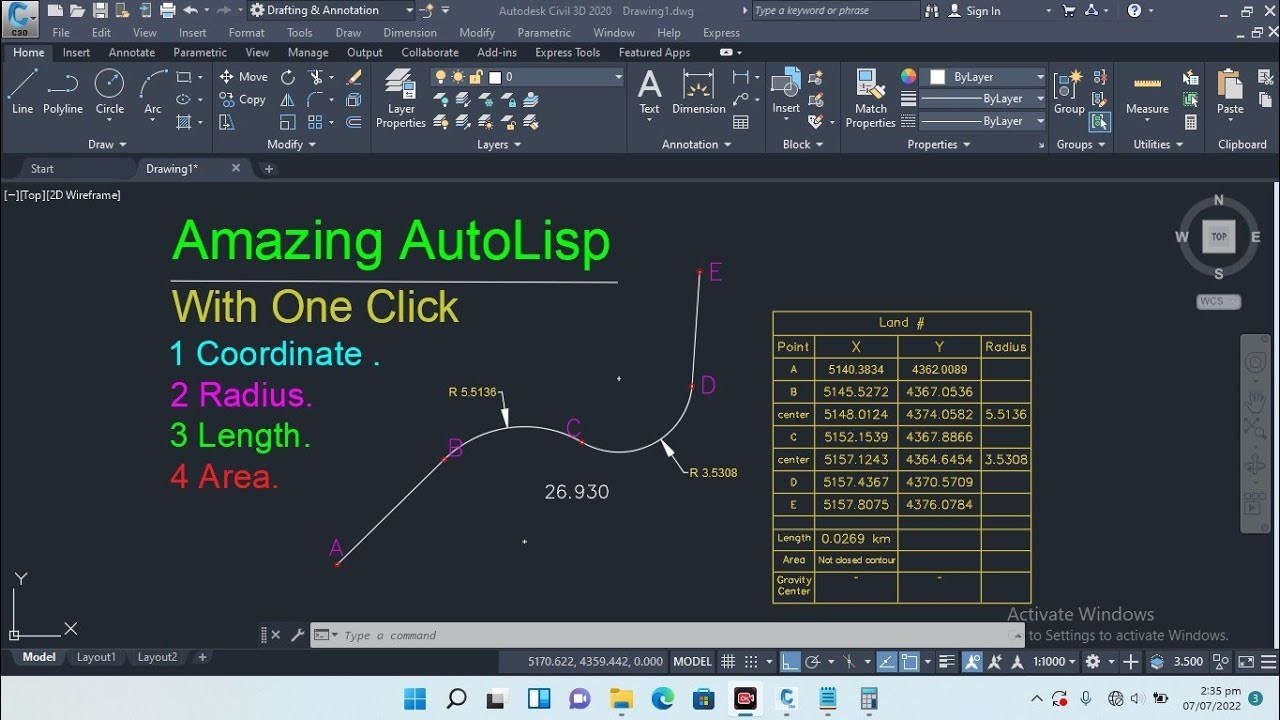Select the Dimension tool
1280x720 pixels.
pyautogui.click(x=698, y=92)
